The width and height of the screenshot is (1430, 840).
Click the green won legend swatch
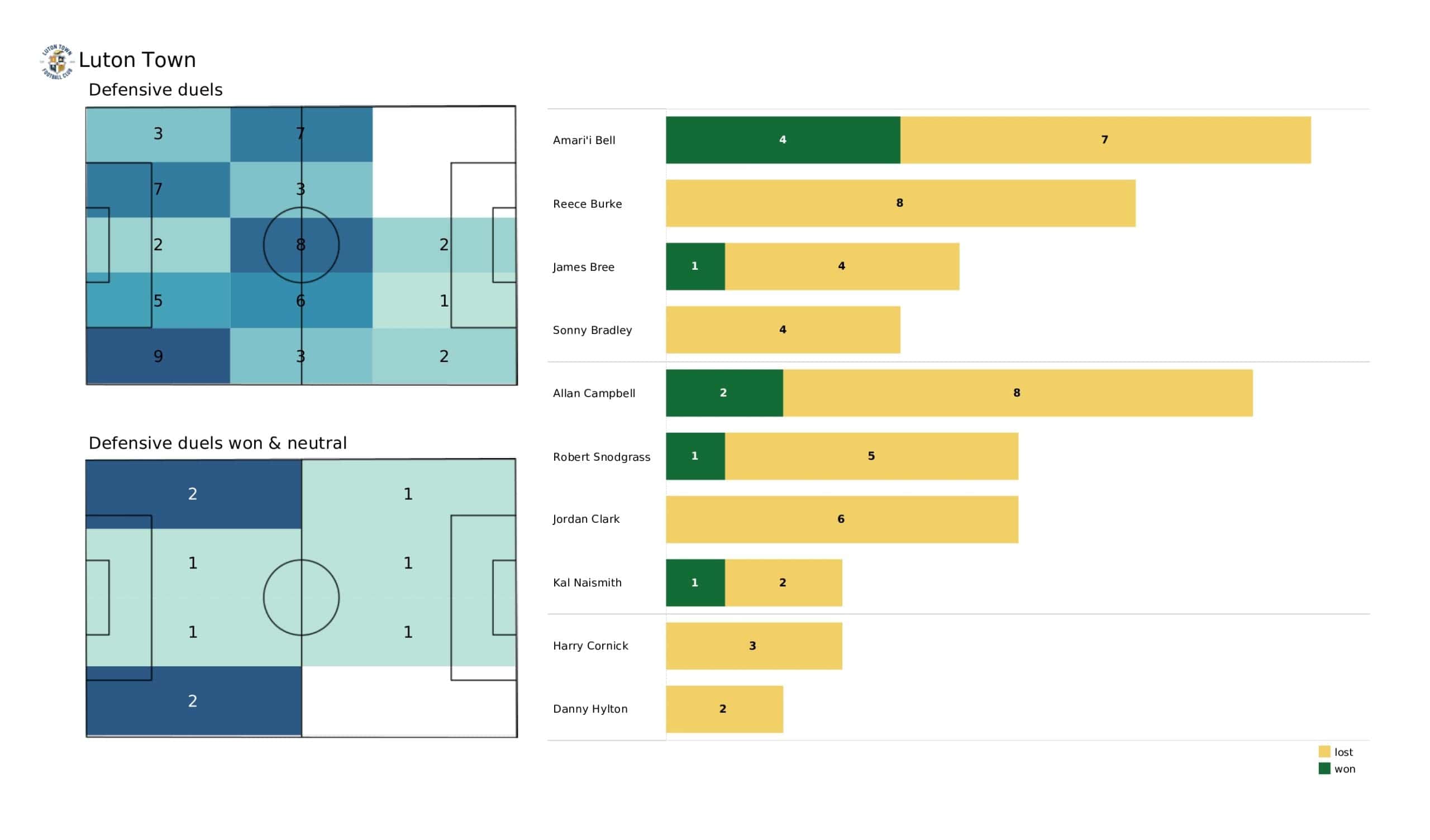pyautogui.click(x=1324, y=769)
